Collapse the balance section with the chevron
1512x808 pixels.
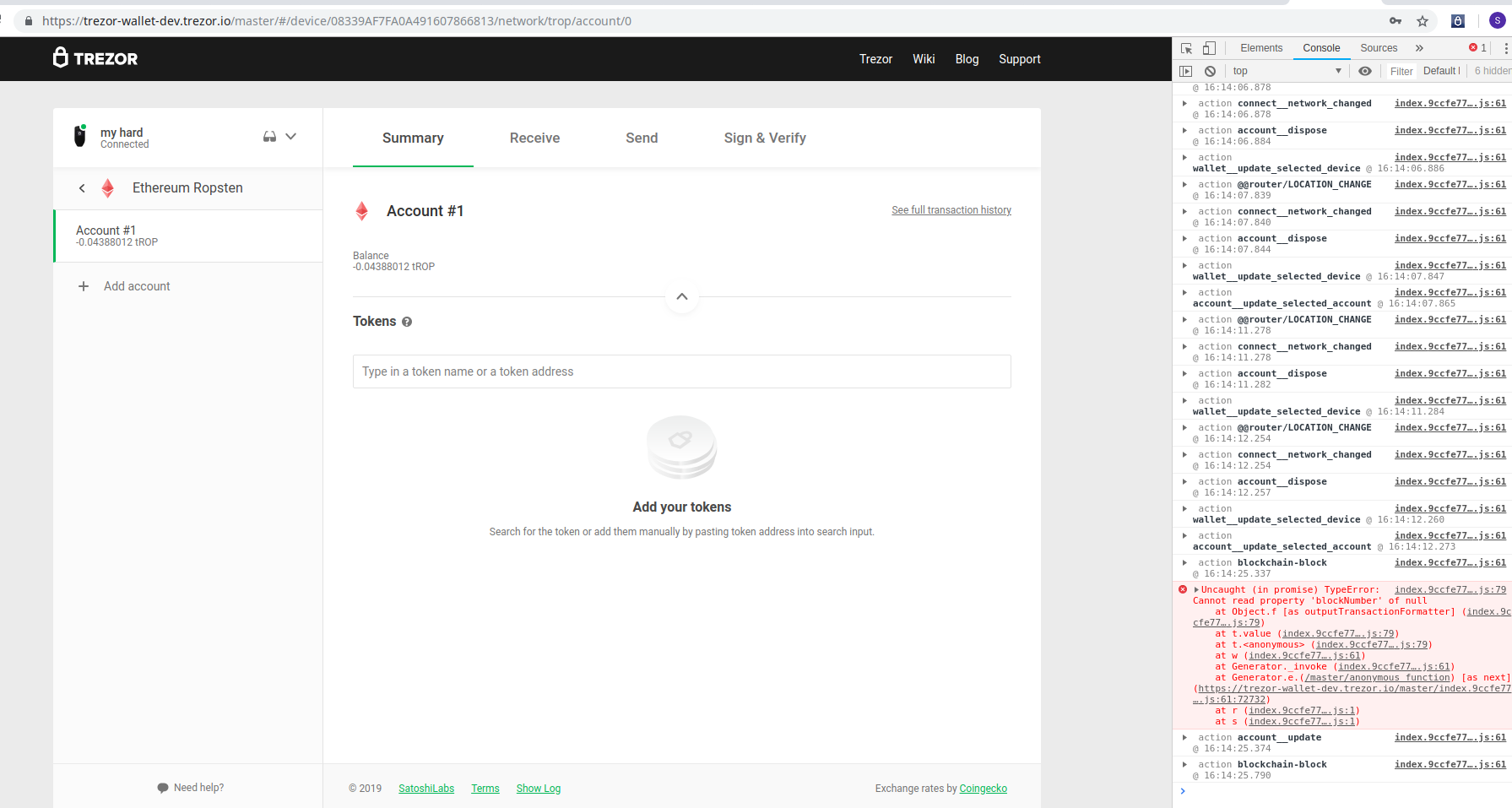coord(681,297)
